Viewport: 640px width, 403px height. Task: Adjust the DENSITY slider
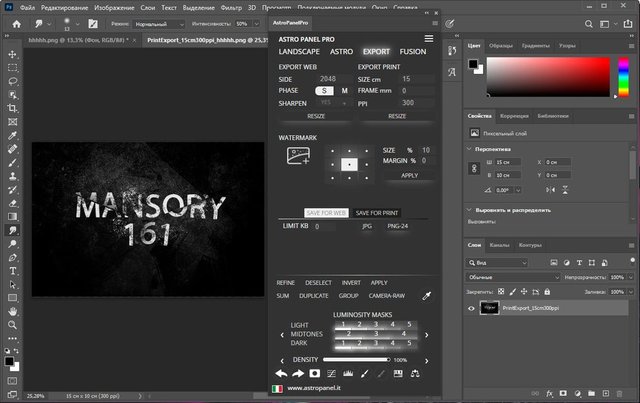(x=357, y=360)
